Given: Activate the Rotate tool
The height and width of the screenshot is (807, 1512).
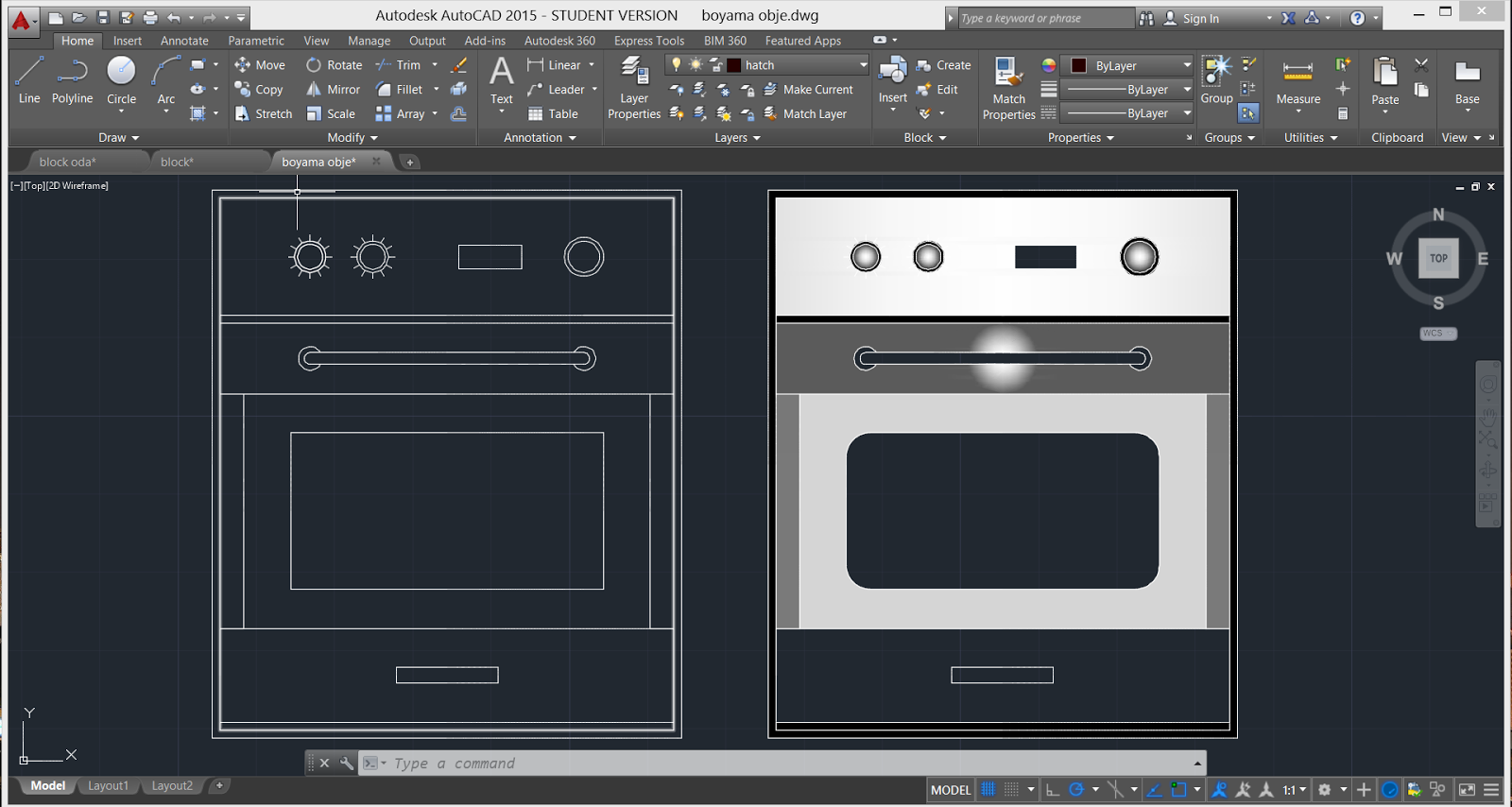Looking at the screenshot, I should pos(335,65).
